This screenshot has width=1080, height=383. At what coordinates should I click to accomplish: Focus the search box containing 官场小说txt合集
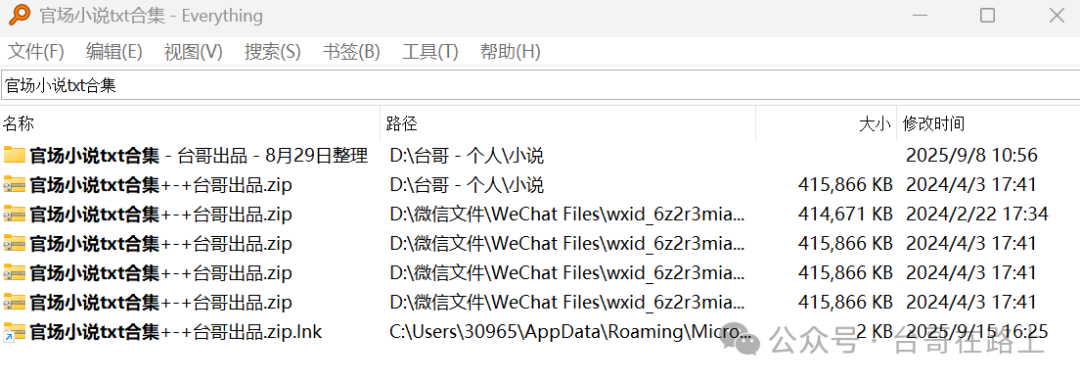(540, 85)
